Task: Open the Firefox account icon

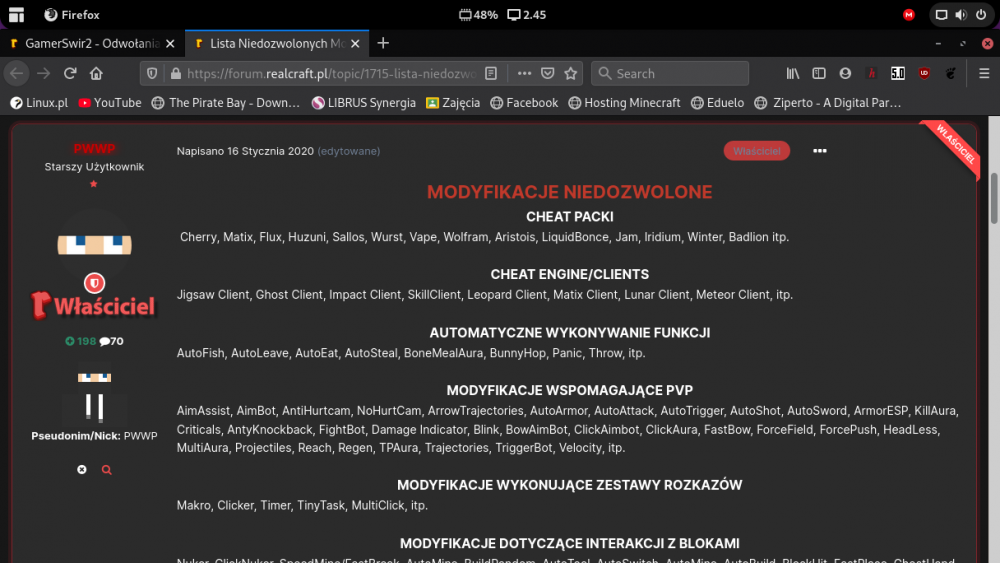Action: (x=846, y=73)
